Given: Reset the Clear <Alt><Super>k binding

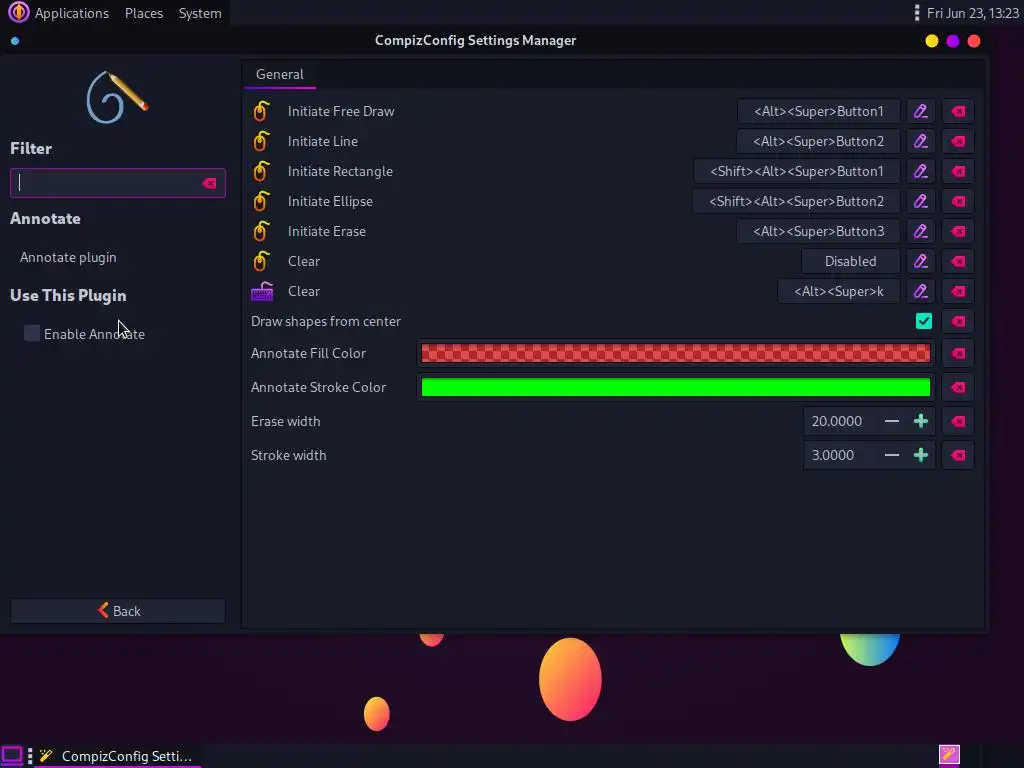Looking at the screenshot, I should click(958, 291).
